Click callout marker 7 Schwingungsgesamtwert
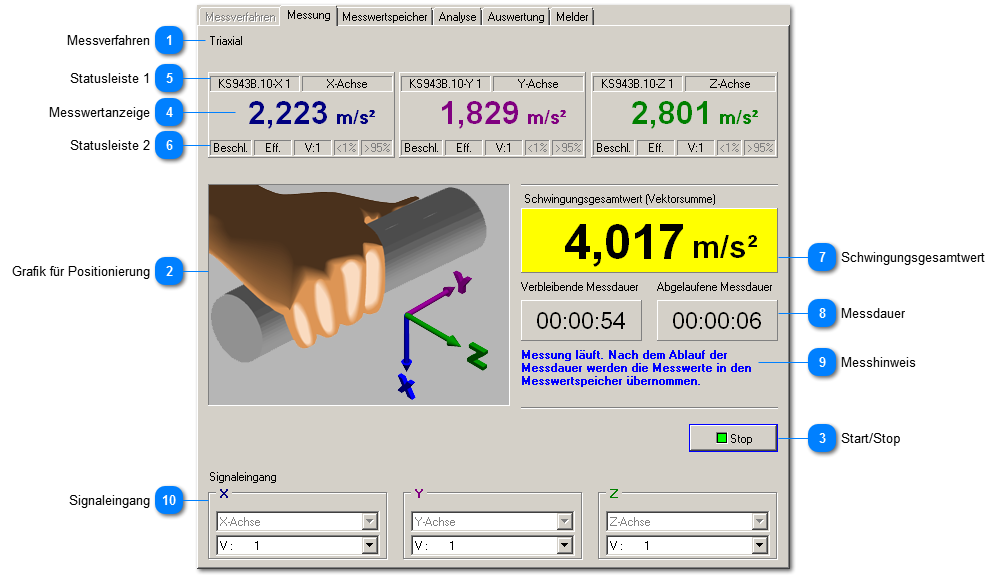Viewport: 1001px width, 578px height. pos(822,257)
